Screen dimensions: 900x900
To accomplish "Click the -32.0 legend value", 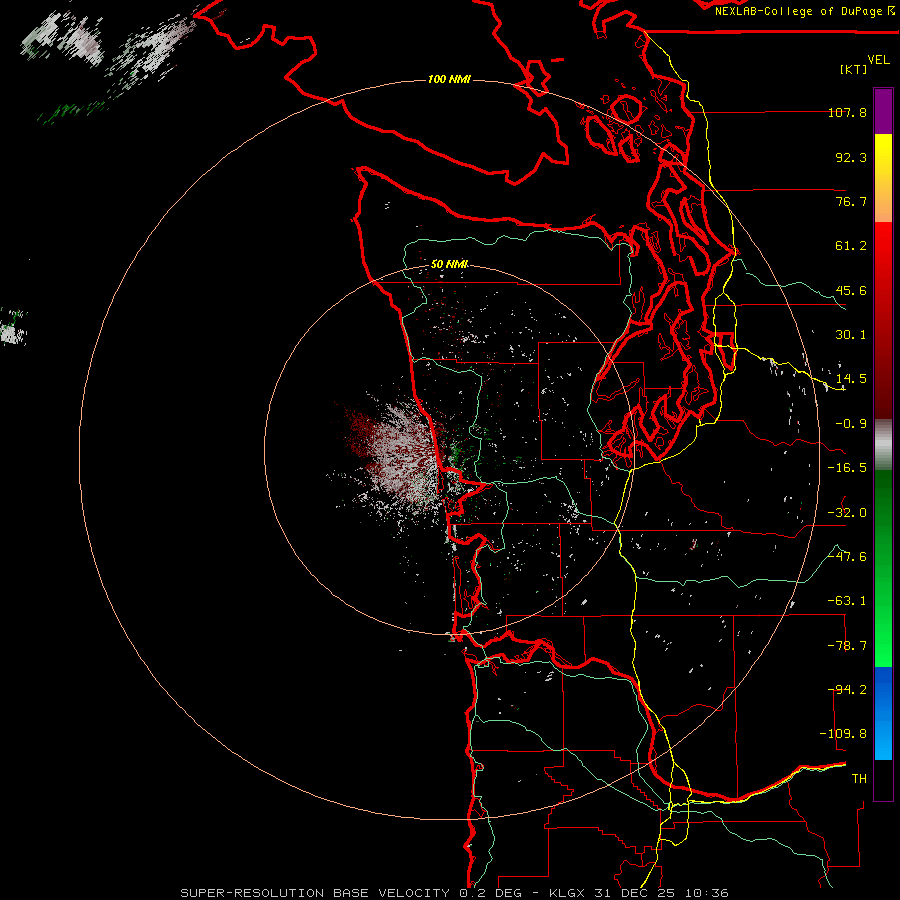I will click(847, 513).
